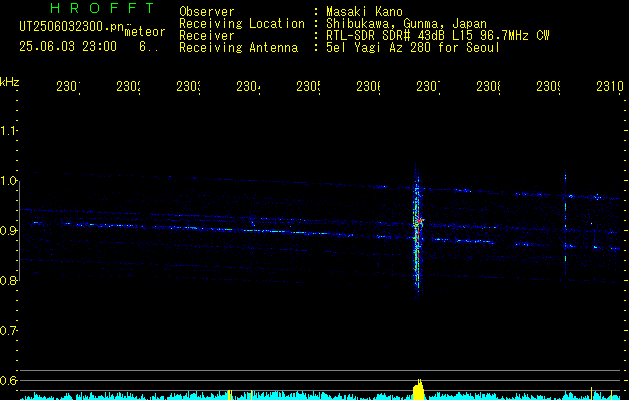Click the date stamp 25.06.03 23:00
This screenshot has height=400, width=629.
click(x=68, y=47)
